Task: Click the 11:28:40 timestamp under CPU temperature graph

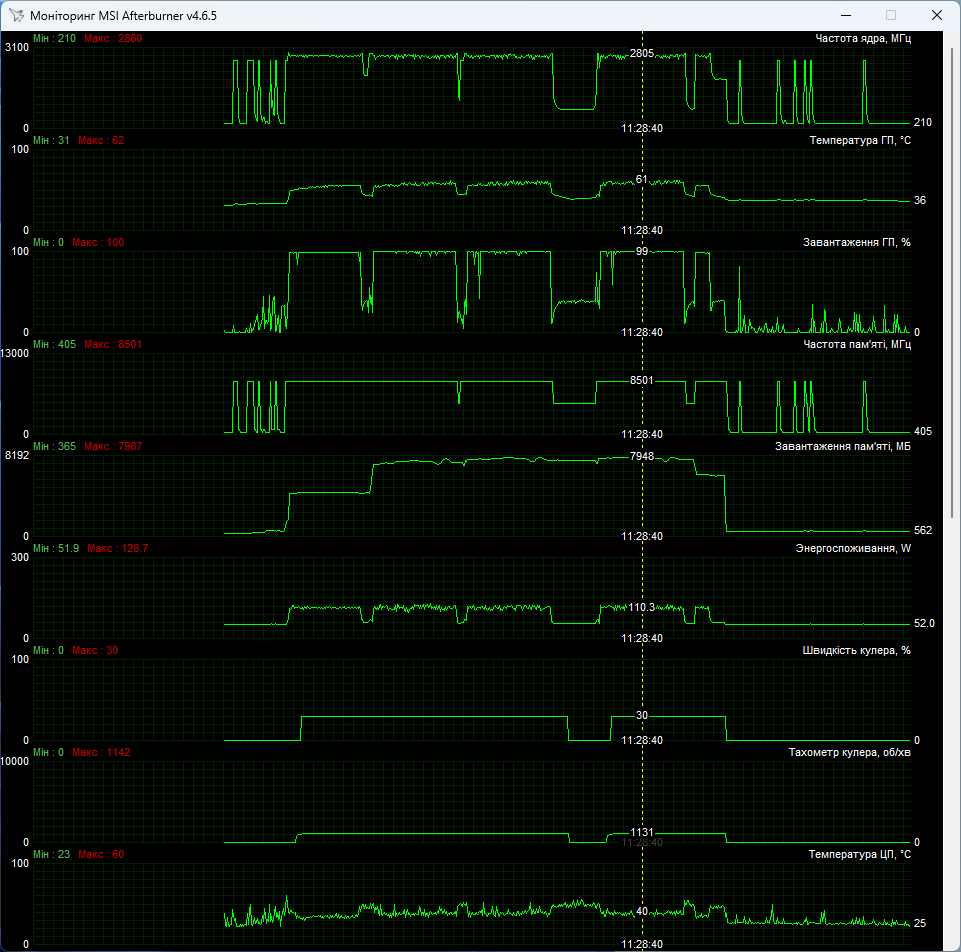Action: [x=642, y=944]
